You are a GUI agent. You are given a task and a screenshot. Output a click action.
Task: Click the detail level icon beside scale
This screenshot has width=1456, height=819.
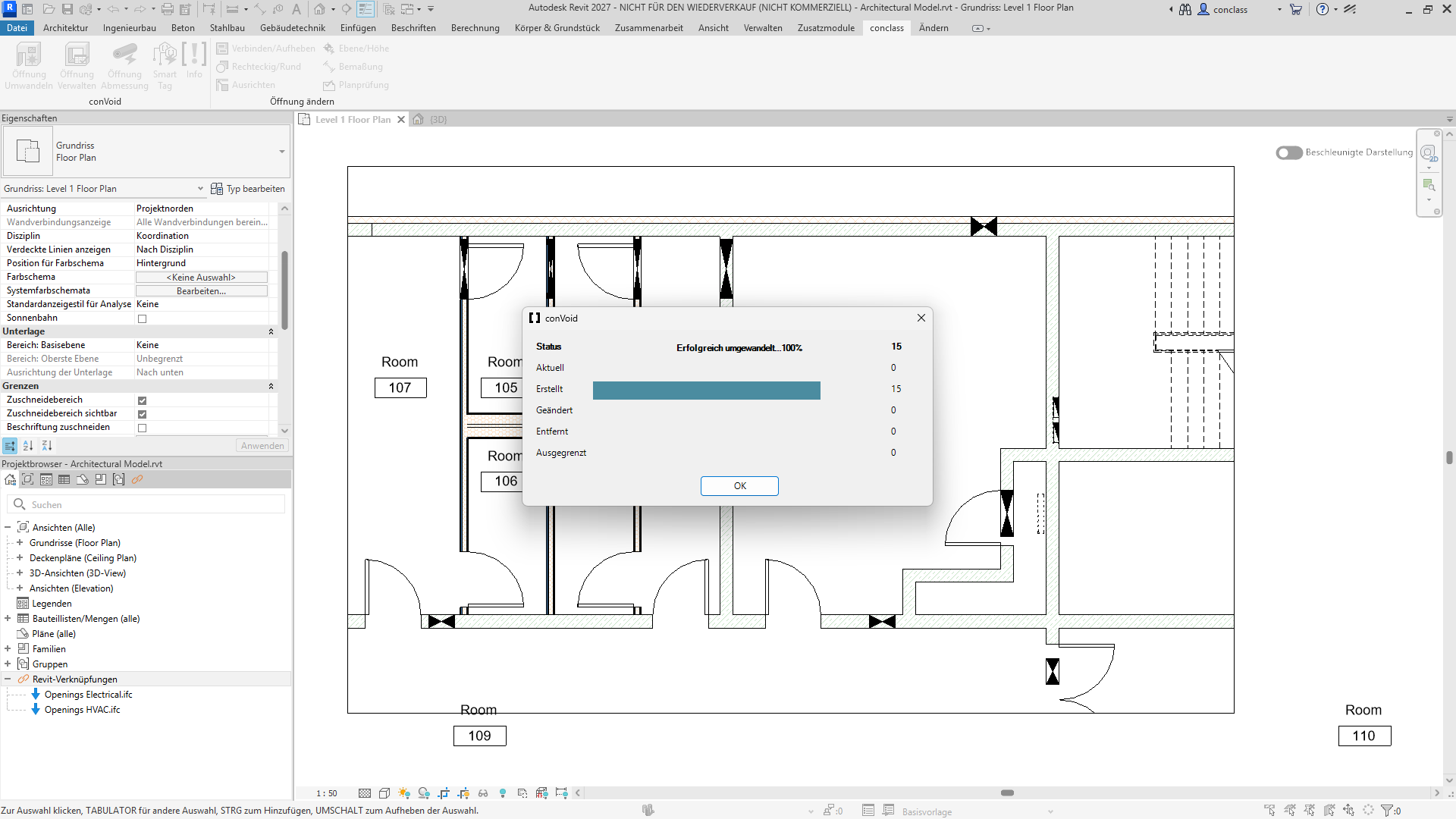(x=365, y=793)
